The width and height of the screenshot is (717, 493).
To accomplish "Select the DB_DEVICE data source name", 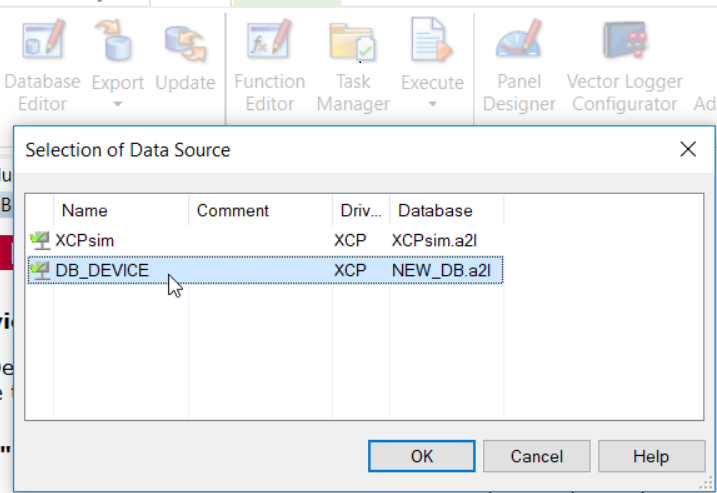I will pyautogui.click(x=102, y=271).
